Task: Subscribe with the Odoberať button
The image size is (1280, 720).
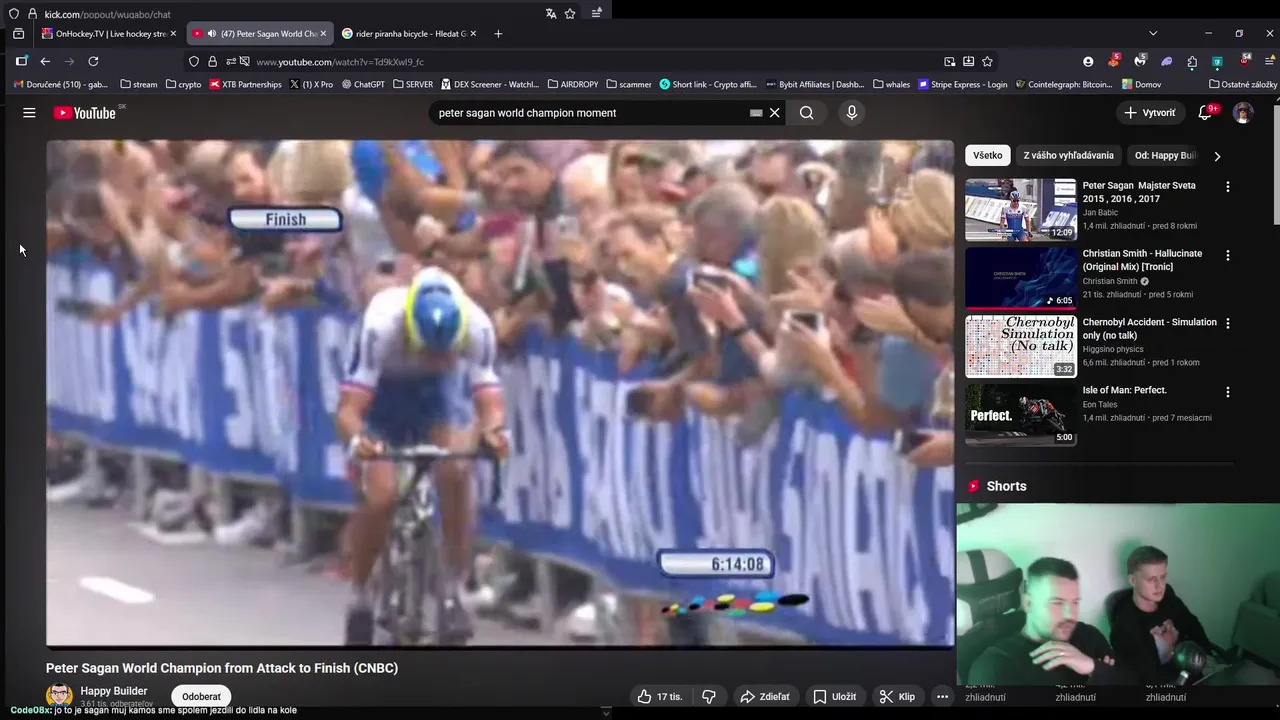Action: (x=201, y=696)
